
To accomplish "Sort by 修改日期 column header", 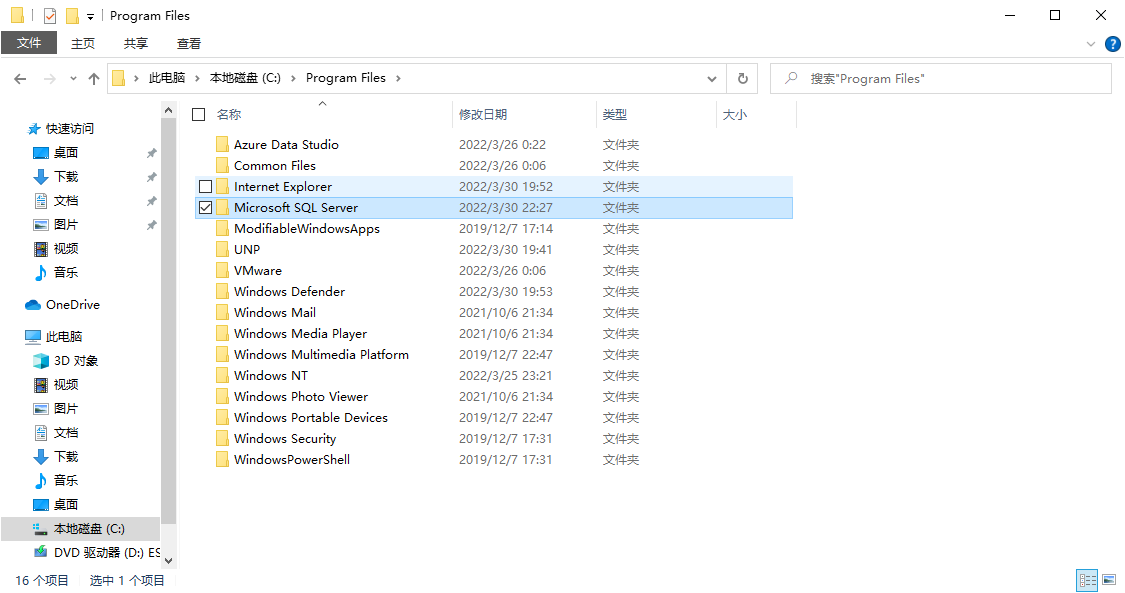I will click(483, 114).
